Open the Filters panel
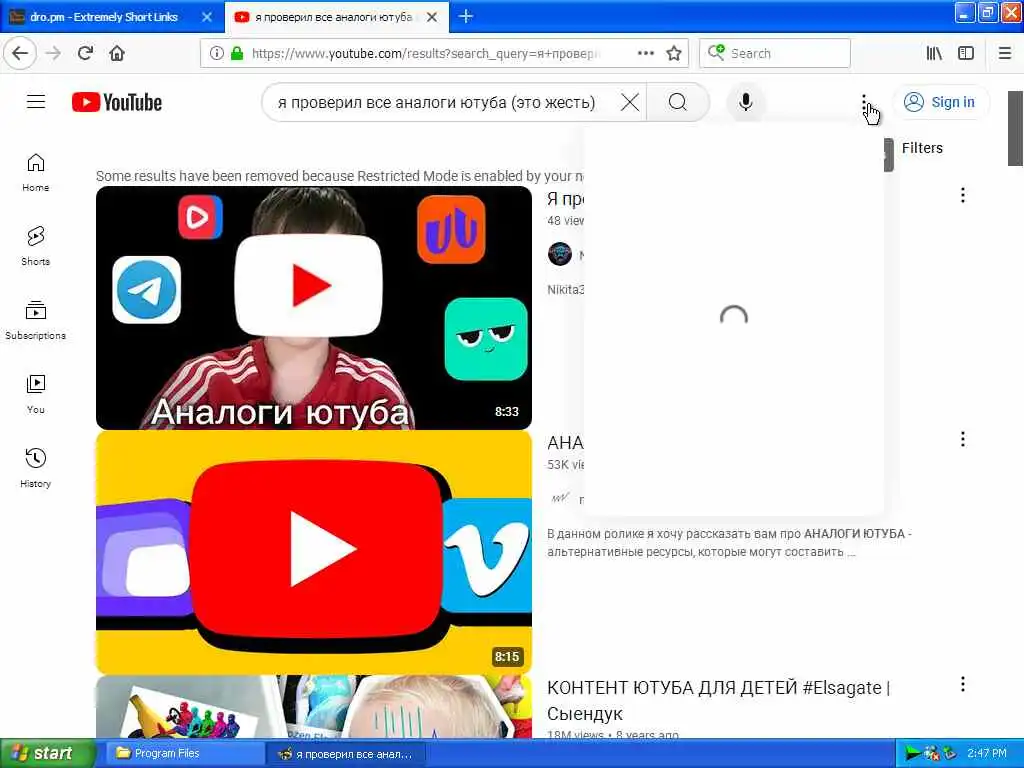Viewport: 1024px width, 768px height. [x=921, y=148]
